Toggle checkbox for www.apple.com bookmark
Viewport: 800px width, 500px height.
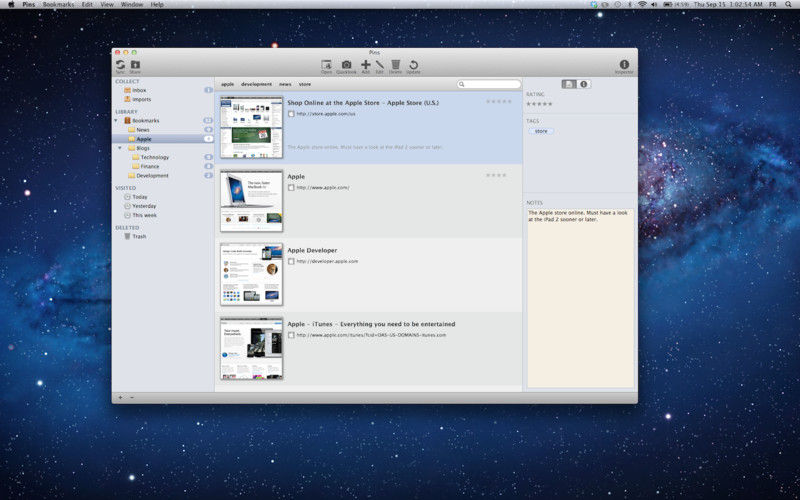tap(291, 188)
